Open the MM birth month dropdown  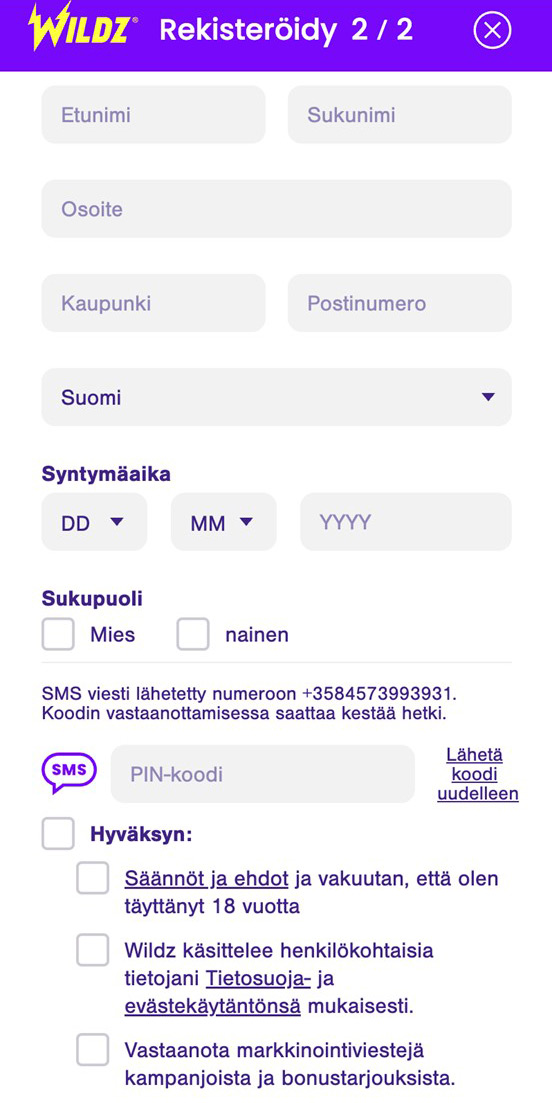[224, 521]
